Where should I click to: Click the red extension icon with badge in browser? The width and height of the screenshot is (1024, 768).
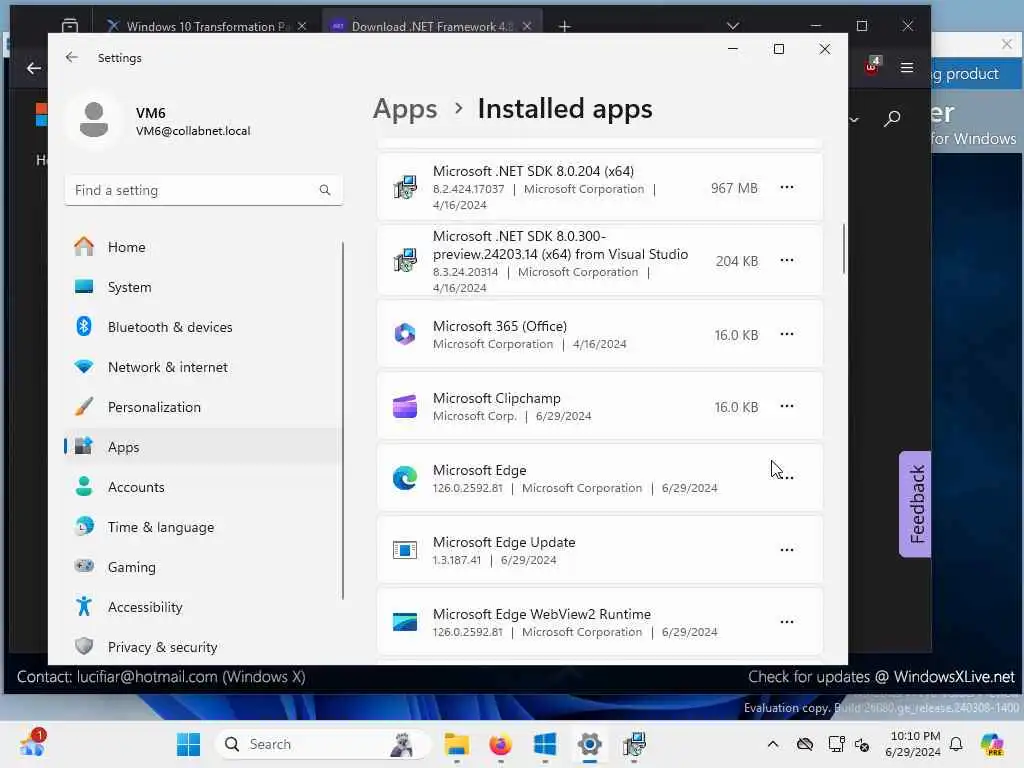coord(872,66)
